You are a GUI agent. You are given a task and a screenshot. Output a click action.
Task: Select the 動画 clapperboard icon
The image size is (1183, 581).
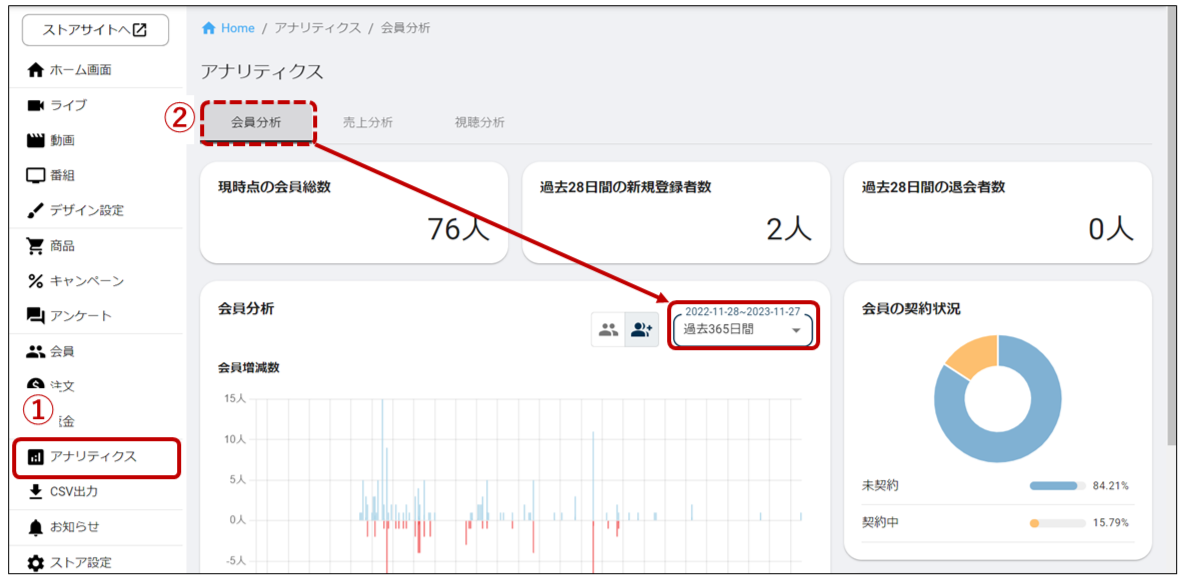point(36,141)
